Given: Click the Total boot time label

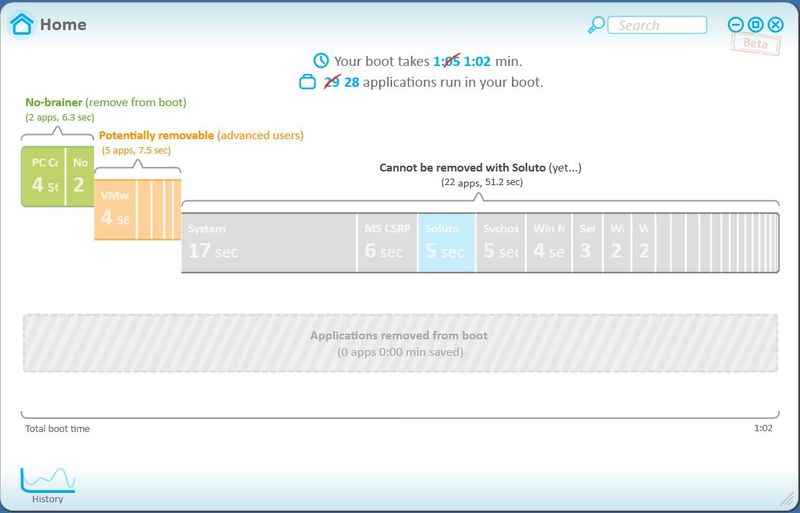Looking at the screenshot, I should click(x=58, y=429).
